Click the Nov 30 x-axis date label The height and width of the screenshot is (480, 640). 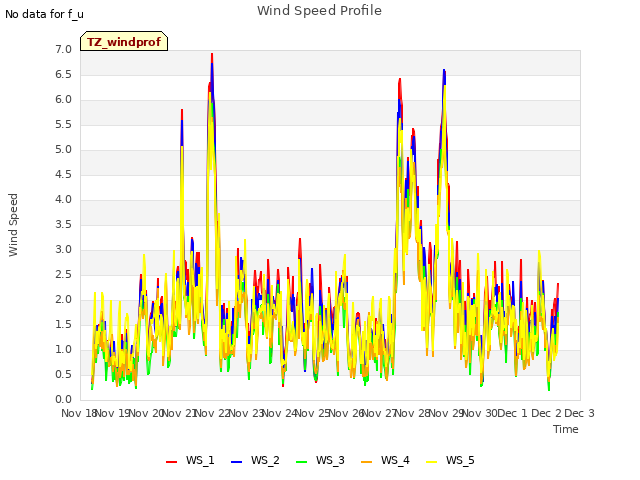click(479, 413)
